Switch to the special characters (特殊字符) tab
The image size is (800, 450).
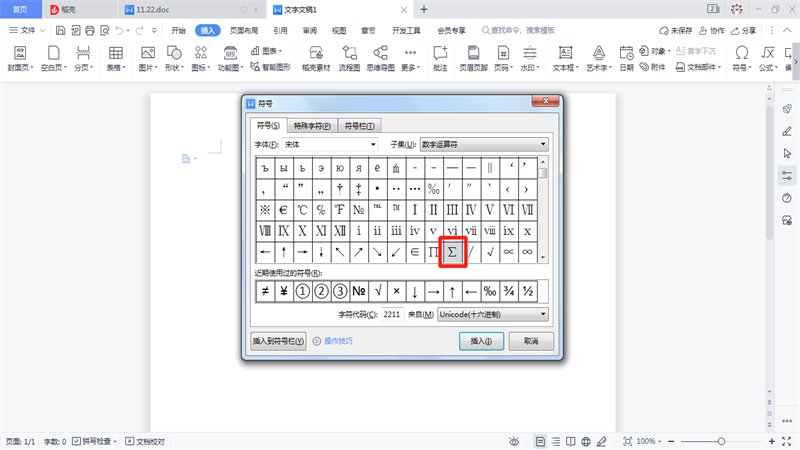311,126
